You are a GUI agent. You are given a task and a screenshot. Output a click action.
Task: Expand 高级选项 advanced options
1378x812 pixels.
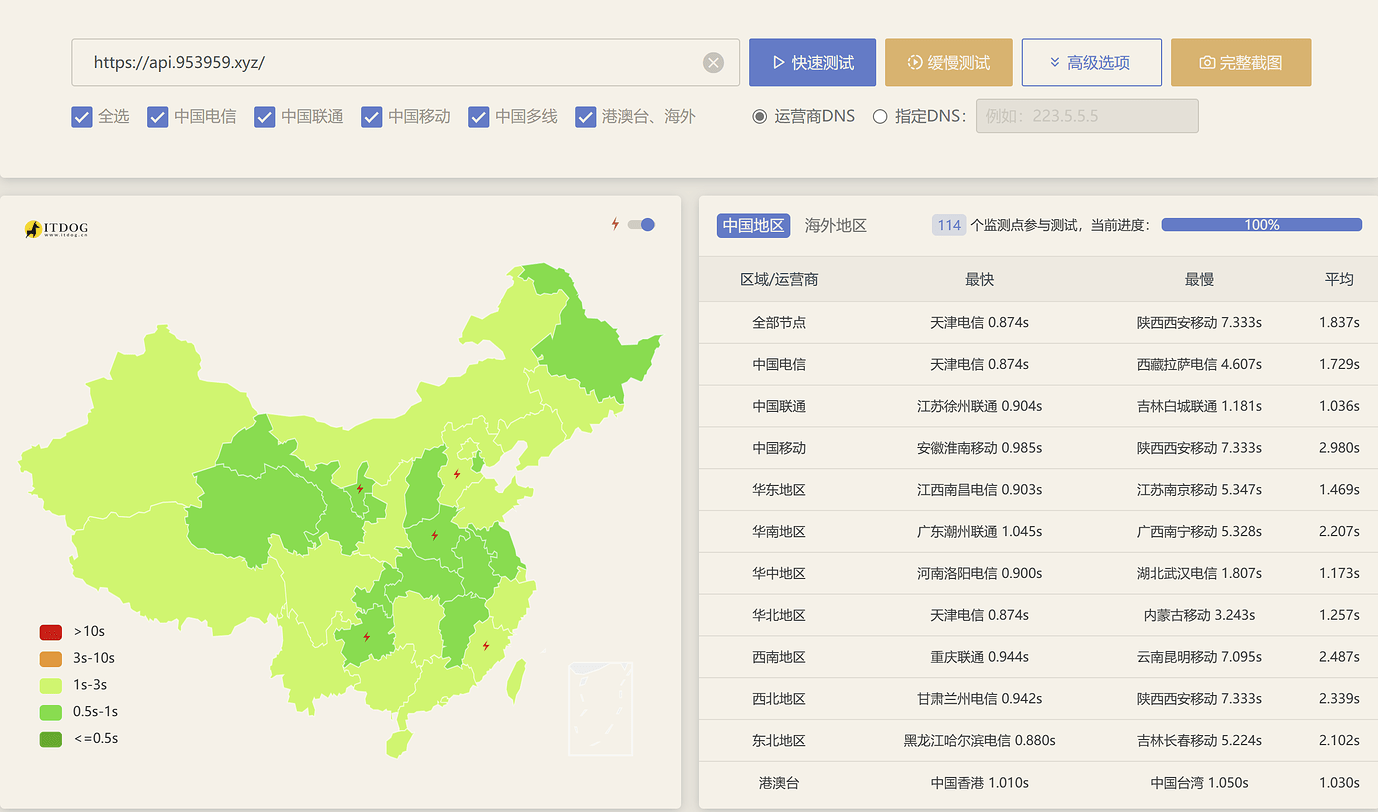(1091, 63)
